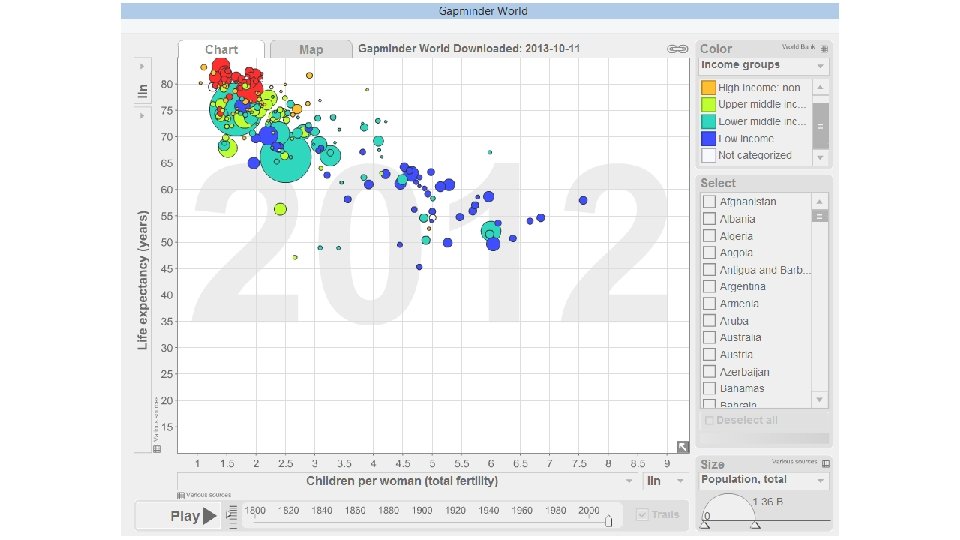Switch to the Map tab
This screenshot has height=540, width=960.
(x=311, y=50)
